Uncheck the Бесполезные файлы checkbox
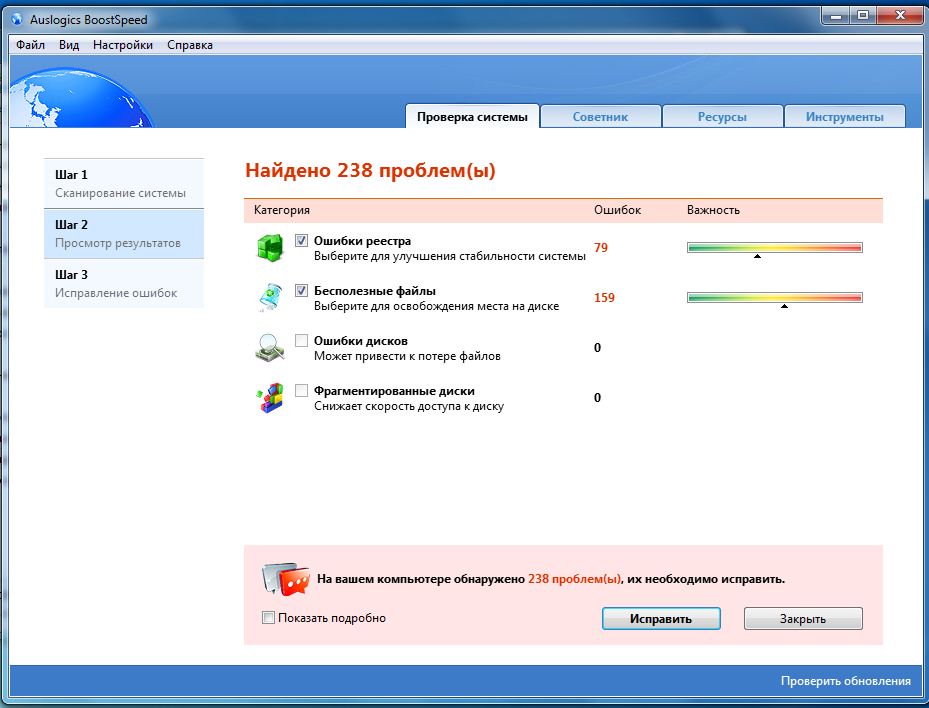929x708 pixels. (302, 291)
